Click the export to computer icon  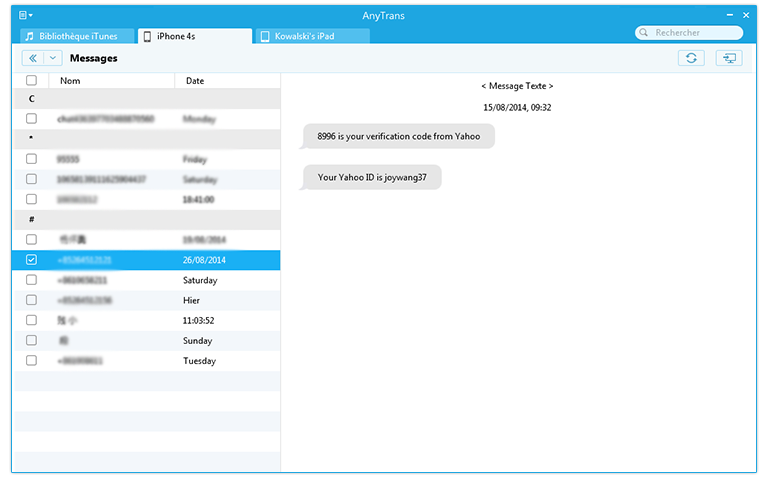coord(729,58)
